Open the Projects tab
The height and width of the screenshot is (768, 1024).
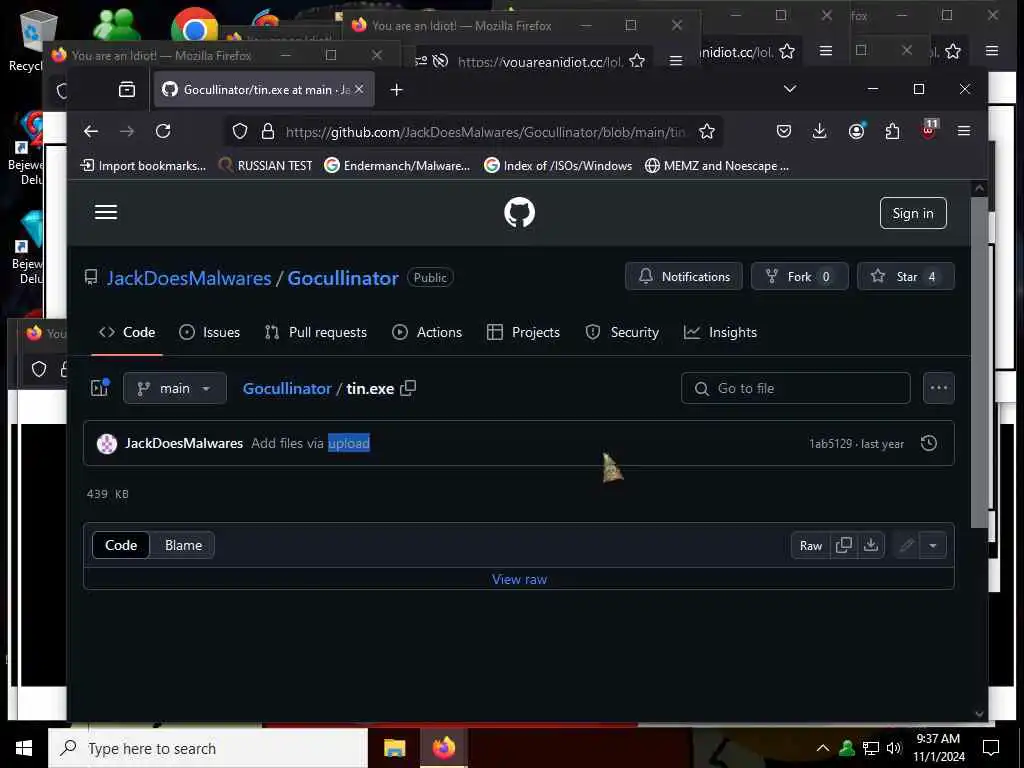pos(524,332)
